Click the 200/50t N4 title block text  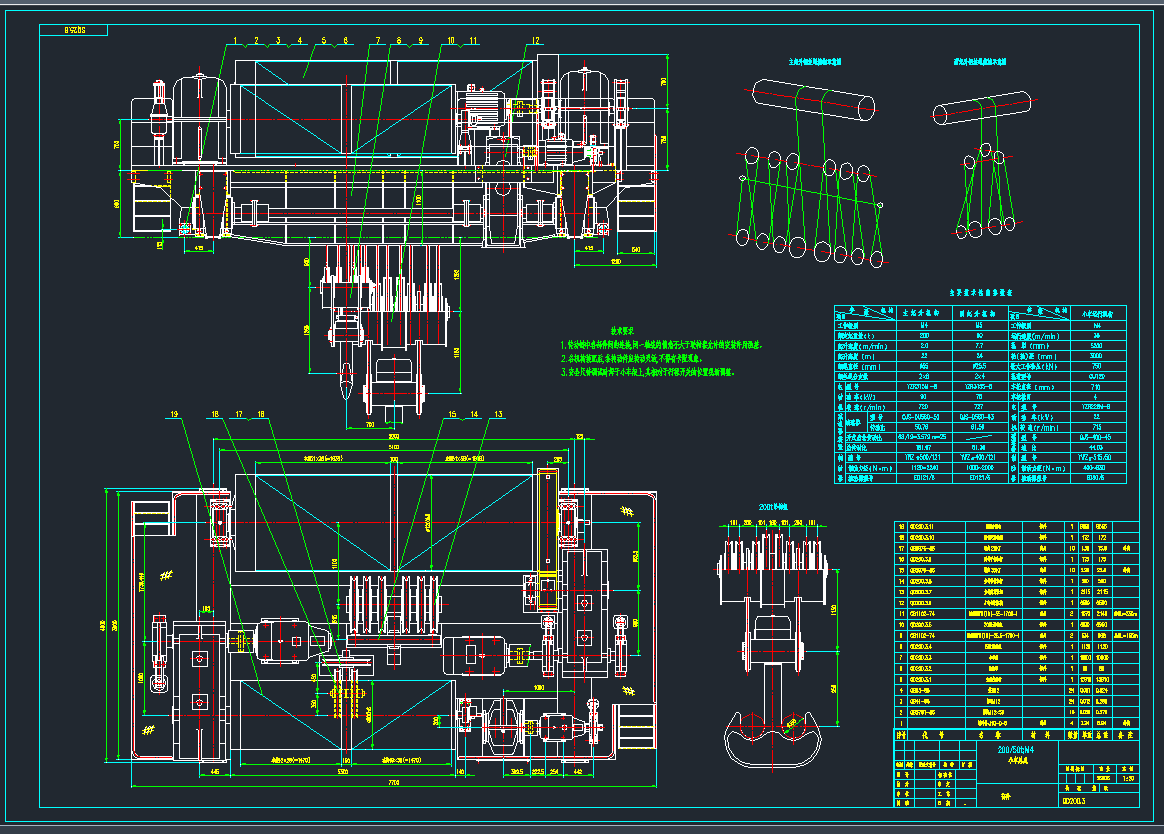coord(1016,750)
